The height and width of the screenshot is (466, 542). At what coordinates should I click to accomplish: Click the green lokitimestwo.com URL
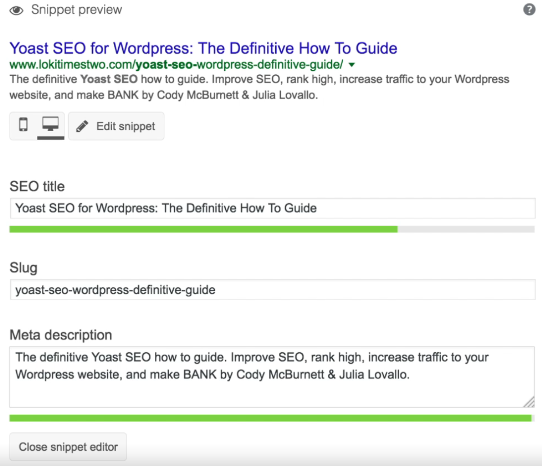pyautogui.click(x=176, y=65)
